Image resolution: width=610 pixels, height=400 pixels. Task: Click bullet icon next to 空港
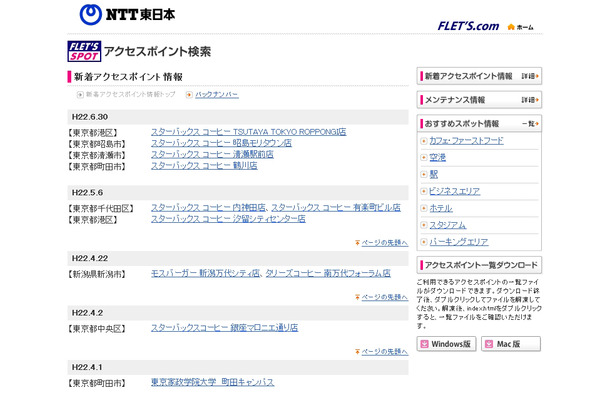point(424,158)
